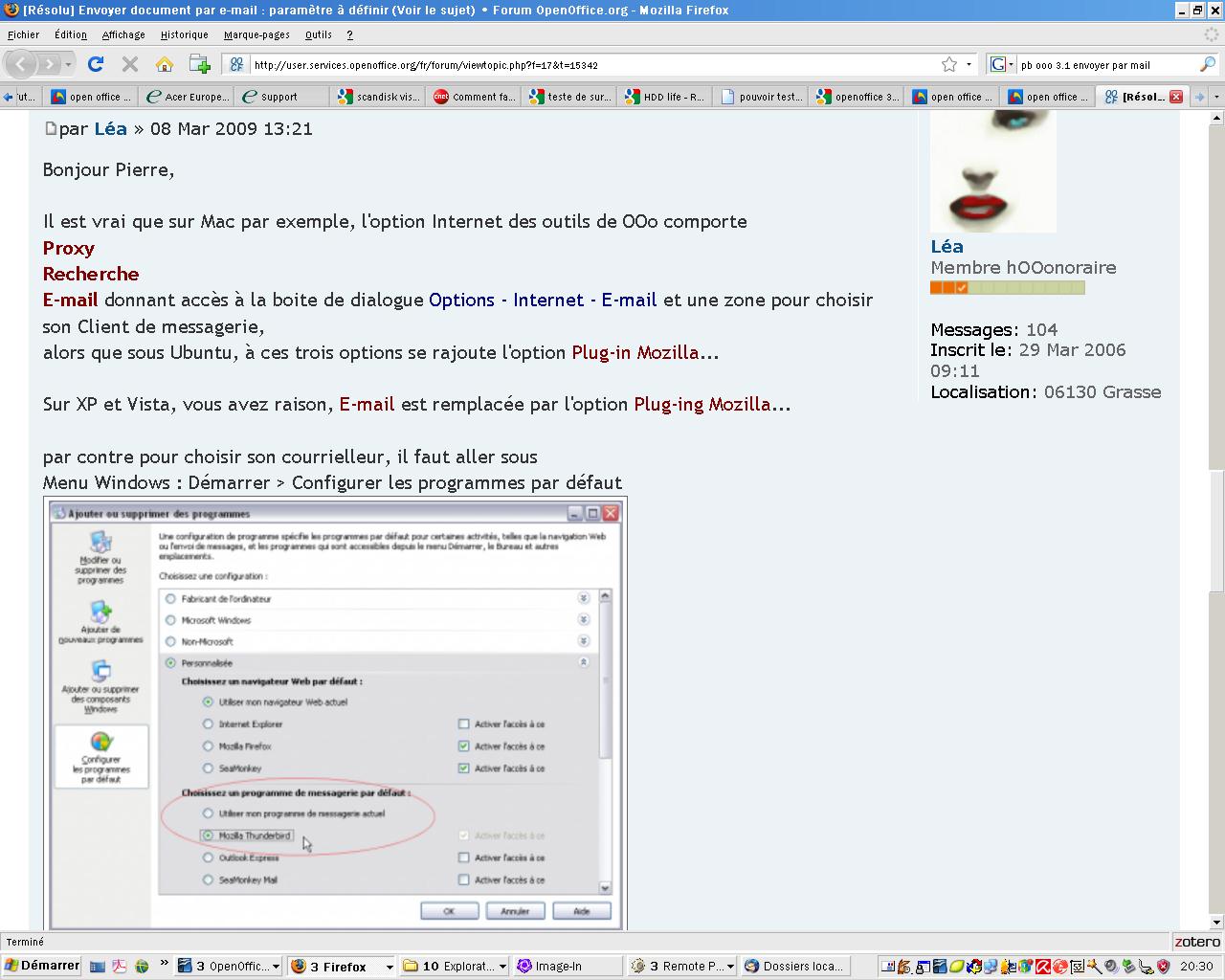Screen dimensions: 1225x980
Task: Open Léa's profile from the post header
Action: tap(110, 129)
